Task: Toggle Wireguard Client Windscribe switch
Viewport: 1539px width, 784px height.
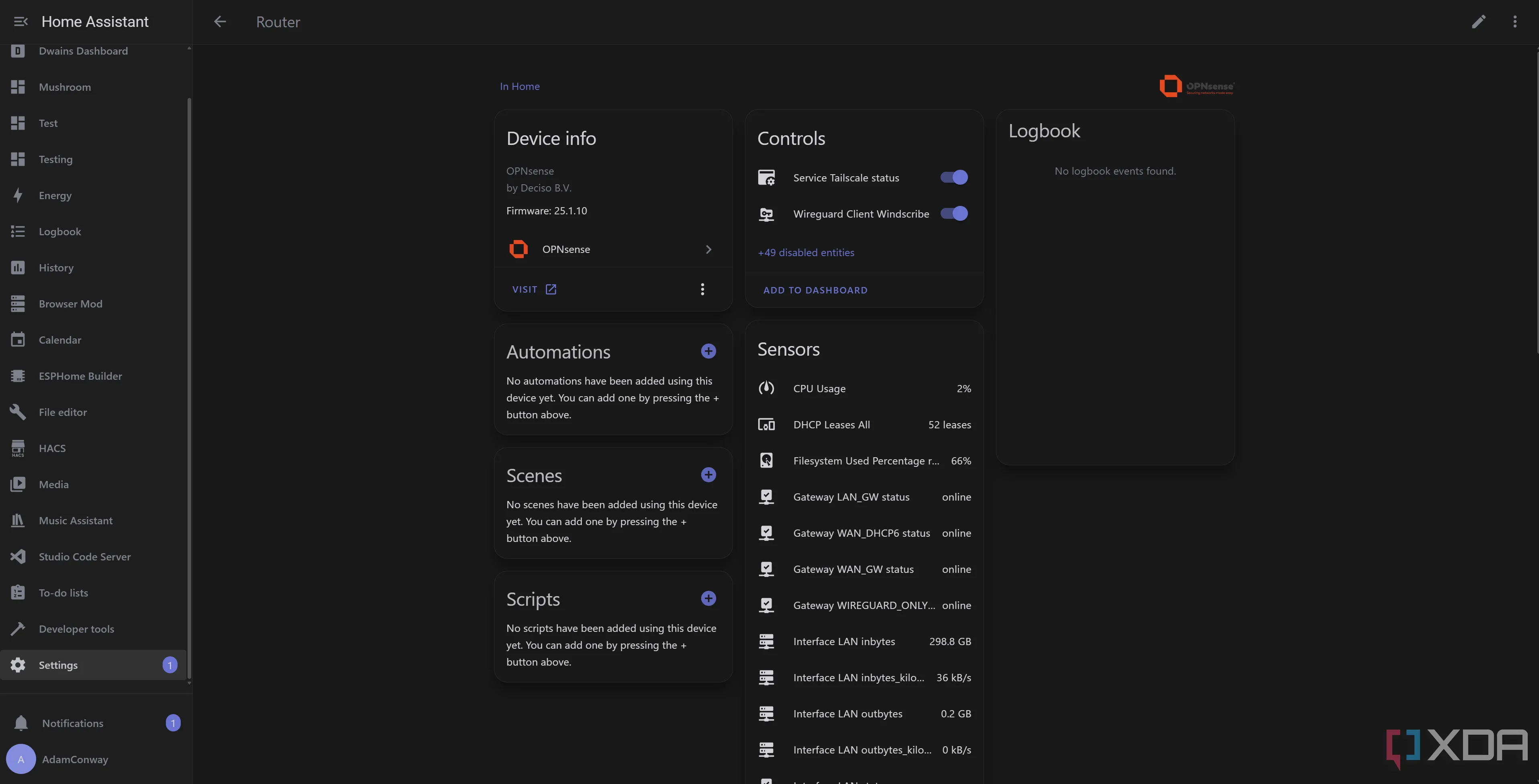Action: [x=954, y=214]
